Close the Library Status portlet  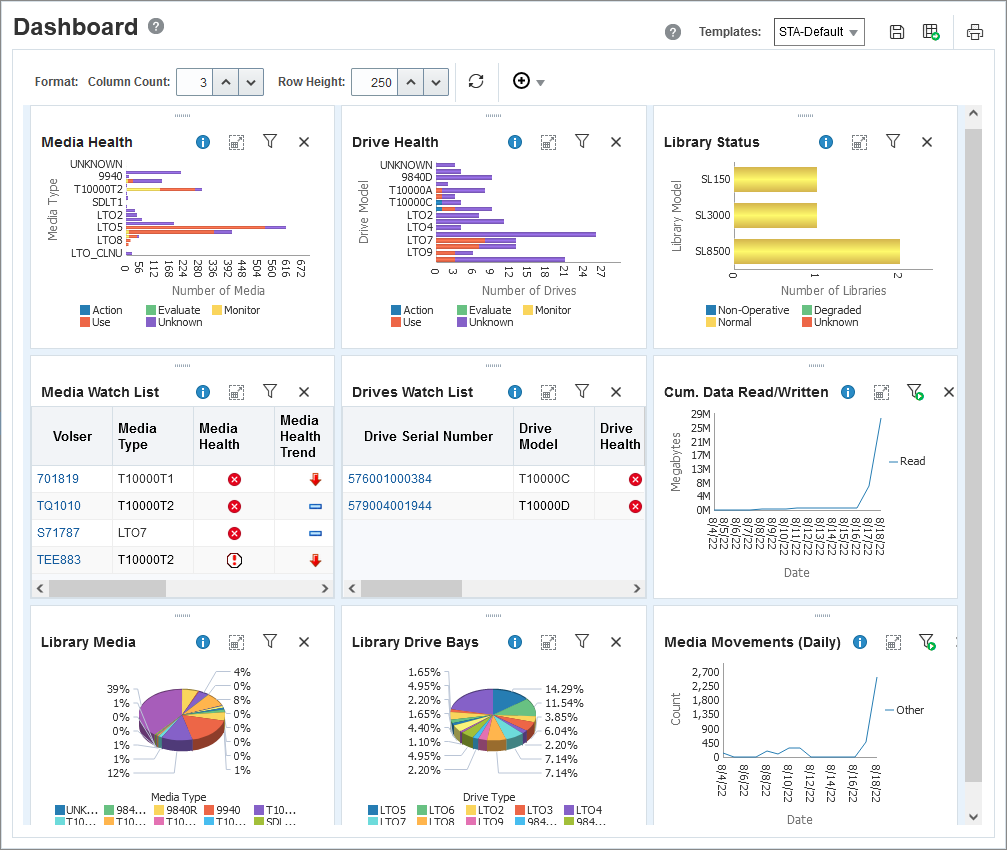coord(927,142)
